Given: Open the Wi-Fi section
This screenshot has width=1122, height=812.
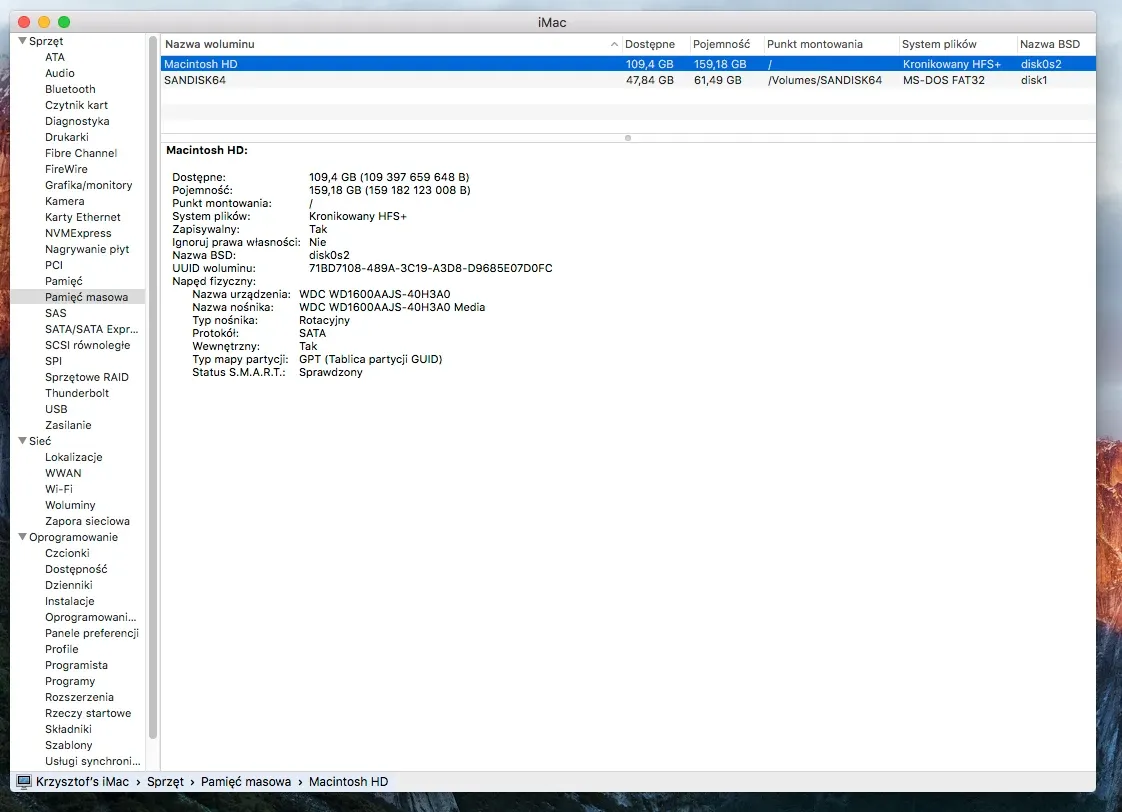Looking at the screenshot, I should coord(59,489).
